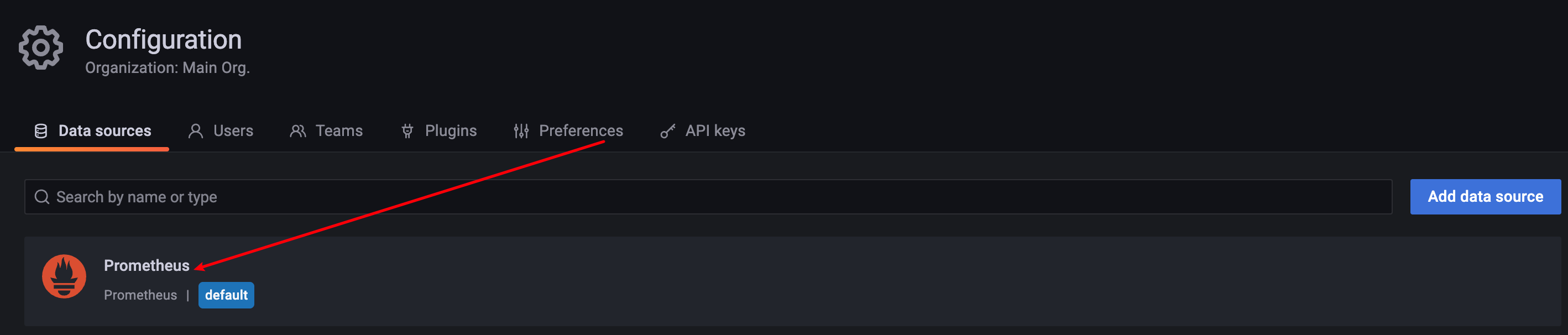Click the plug icon beside Plugins
Viewport: 1568px width, 335px height.
click(x=407, y=131)
